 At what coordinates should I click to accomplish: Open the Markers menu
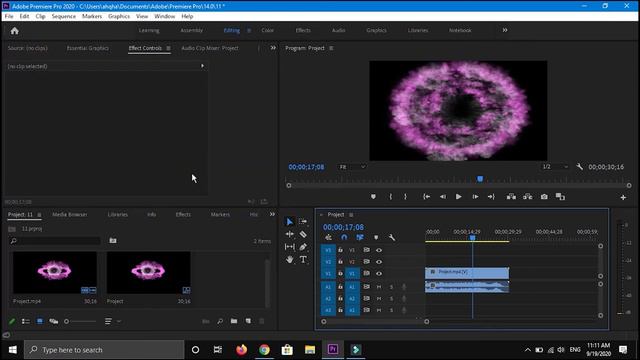point(92,16)
